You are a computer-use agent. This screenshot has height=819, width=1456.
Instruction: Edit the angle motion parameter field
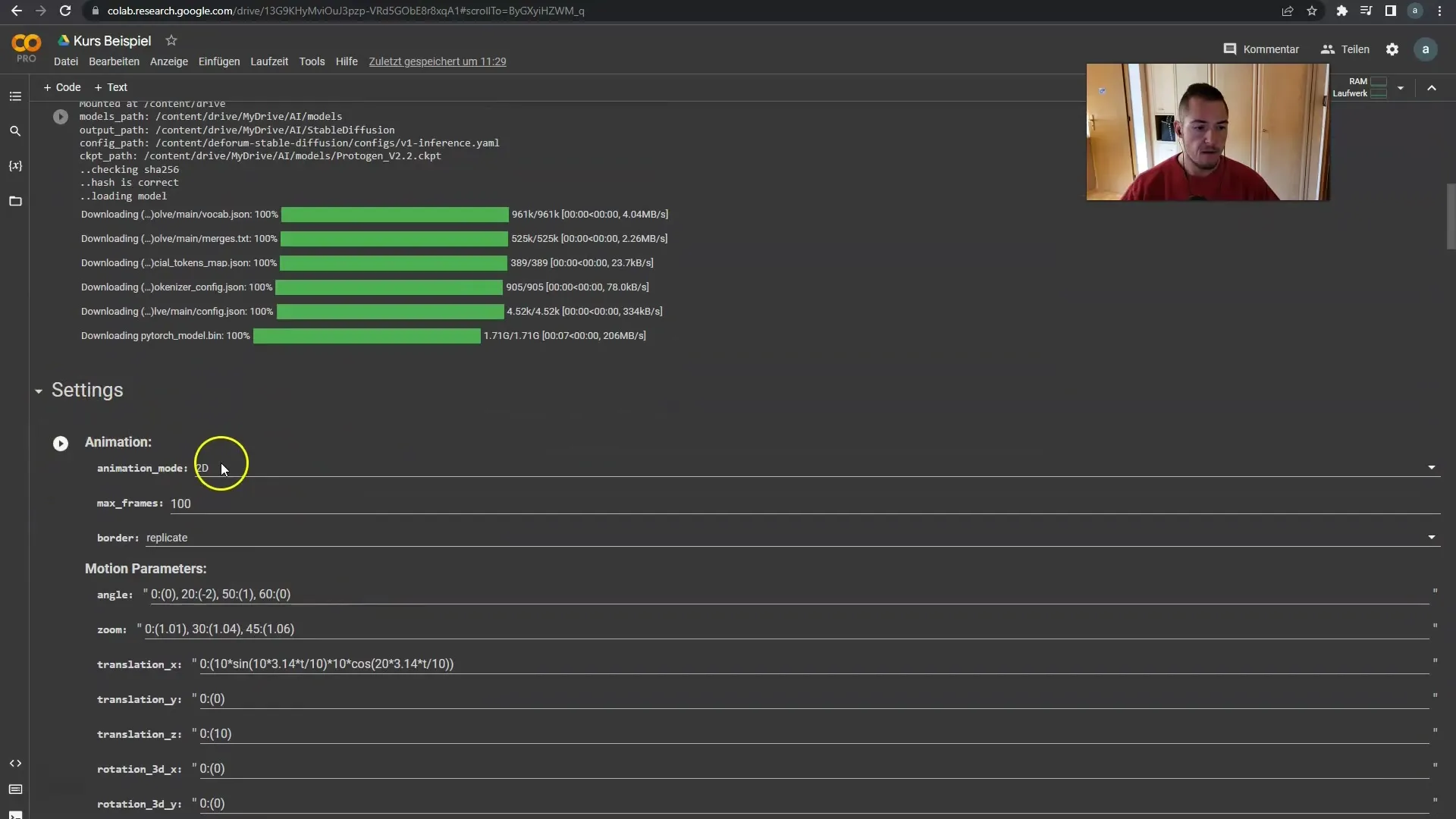click(789, 594)
